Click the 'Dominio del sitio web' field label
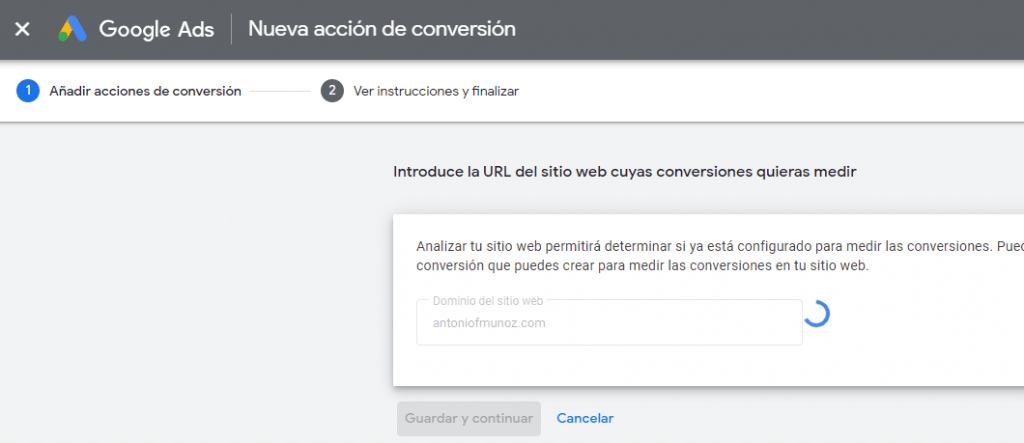1024x443 pixels. click(488, 301)
